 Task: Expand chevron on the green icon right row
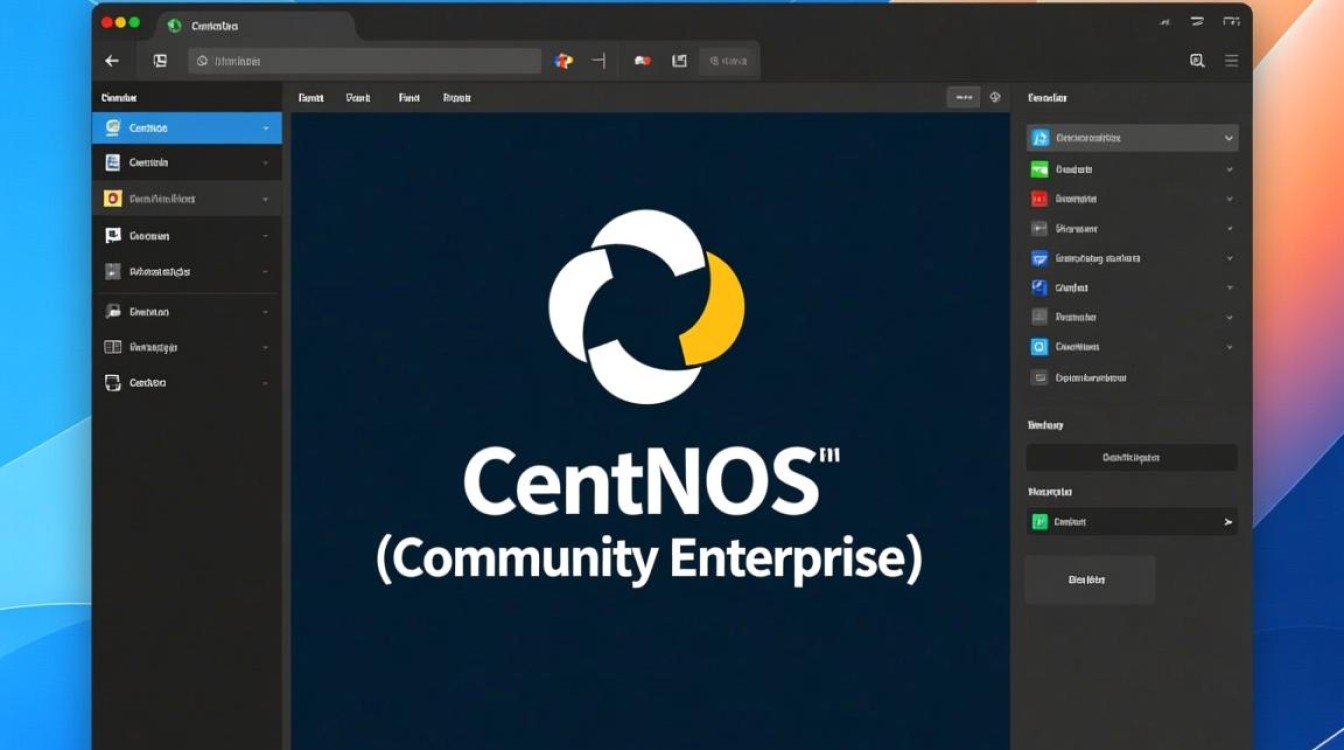point(1229,170)
